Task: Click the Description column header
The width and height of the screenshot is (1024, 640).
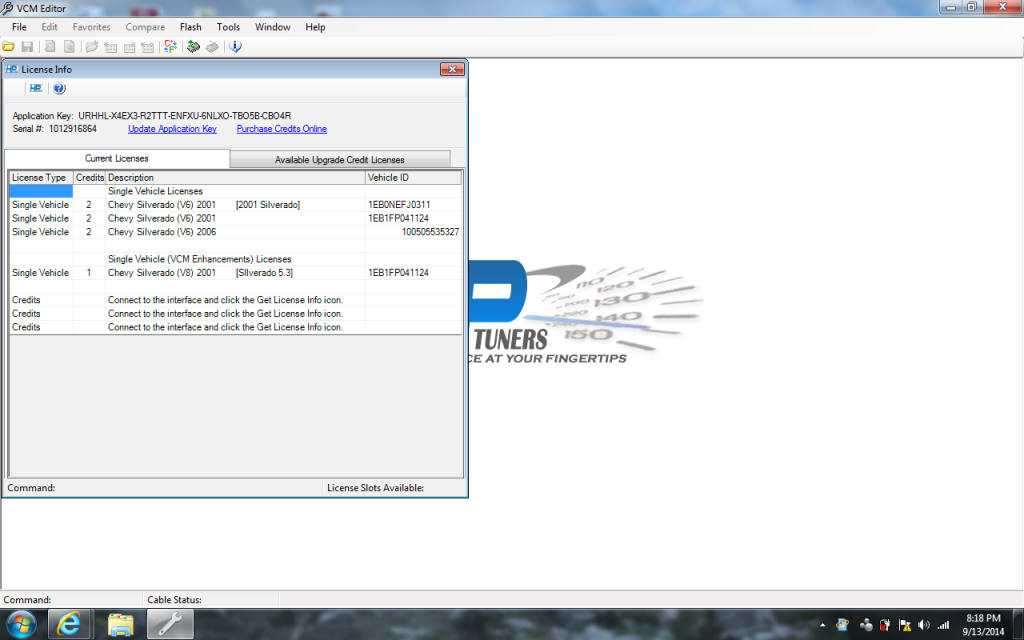Action: click(235, 177)
